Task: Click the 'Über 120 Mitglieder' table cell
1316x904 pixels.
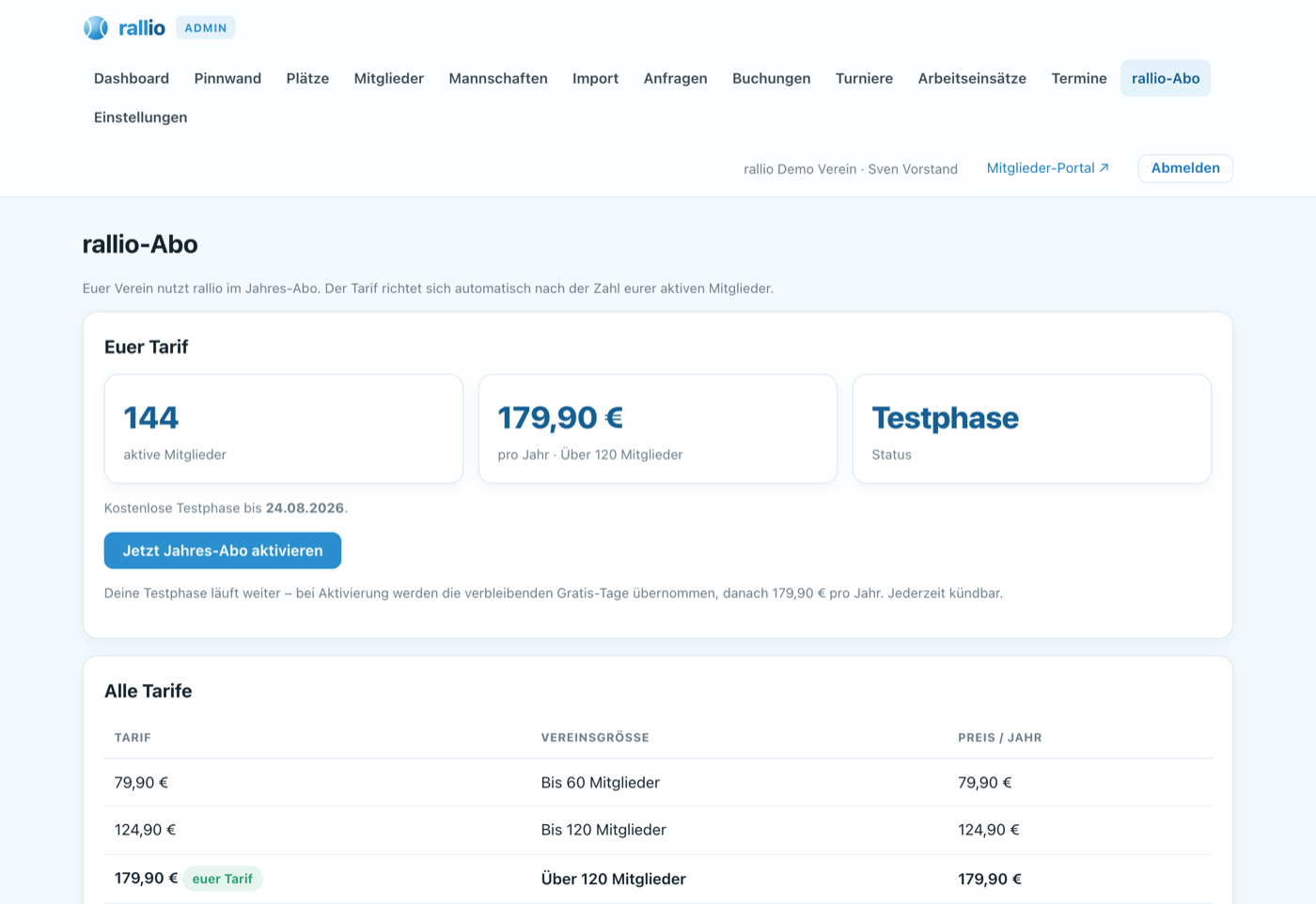Action: pos(614,879)
